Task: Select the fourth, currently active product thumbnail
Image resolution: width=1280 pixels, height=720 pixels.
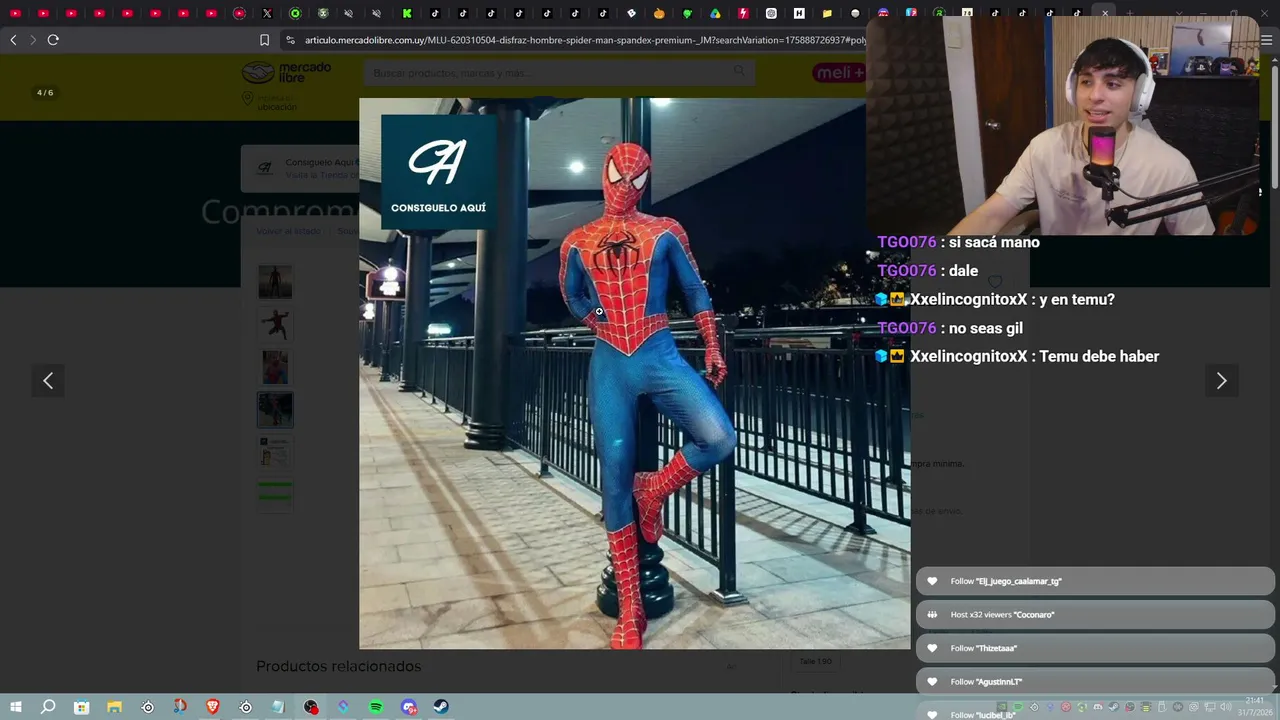Action: (x=275, y=409)
